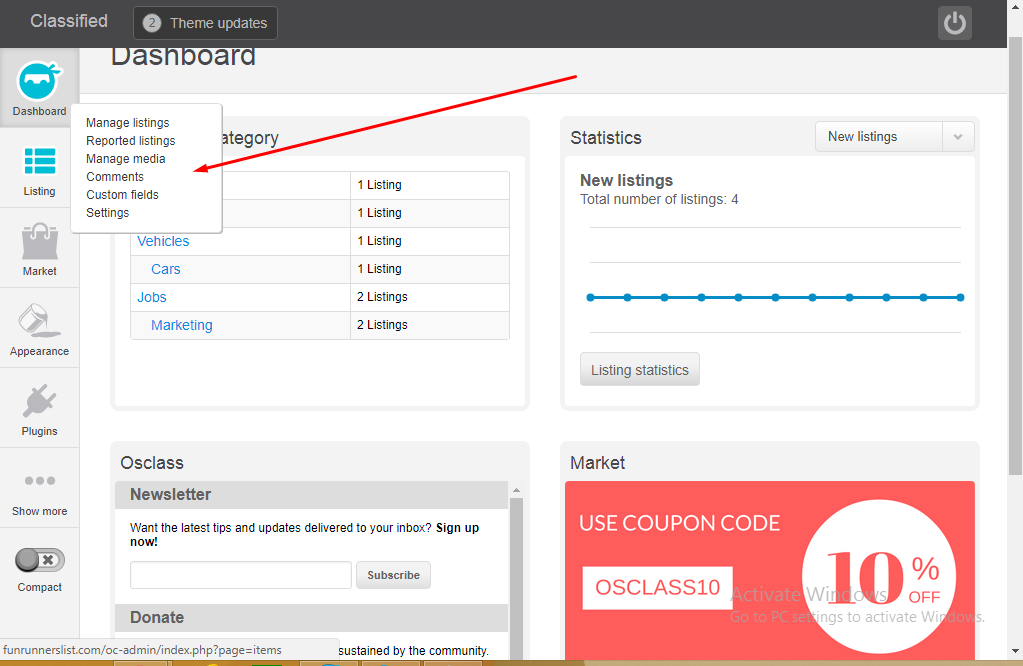The image size is (1023, 666).
Task: Open the New listings selector arrow
Action: 960,136
